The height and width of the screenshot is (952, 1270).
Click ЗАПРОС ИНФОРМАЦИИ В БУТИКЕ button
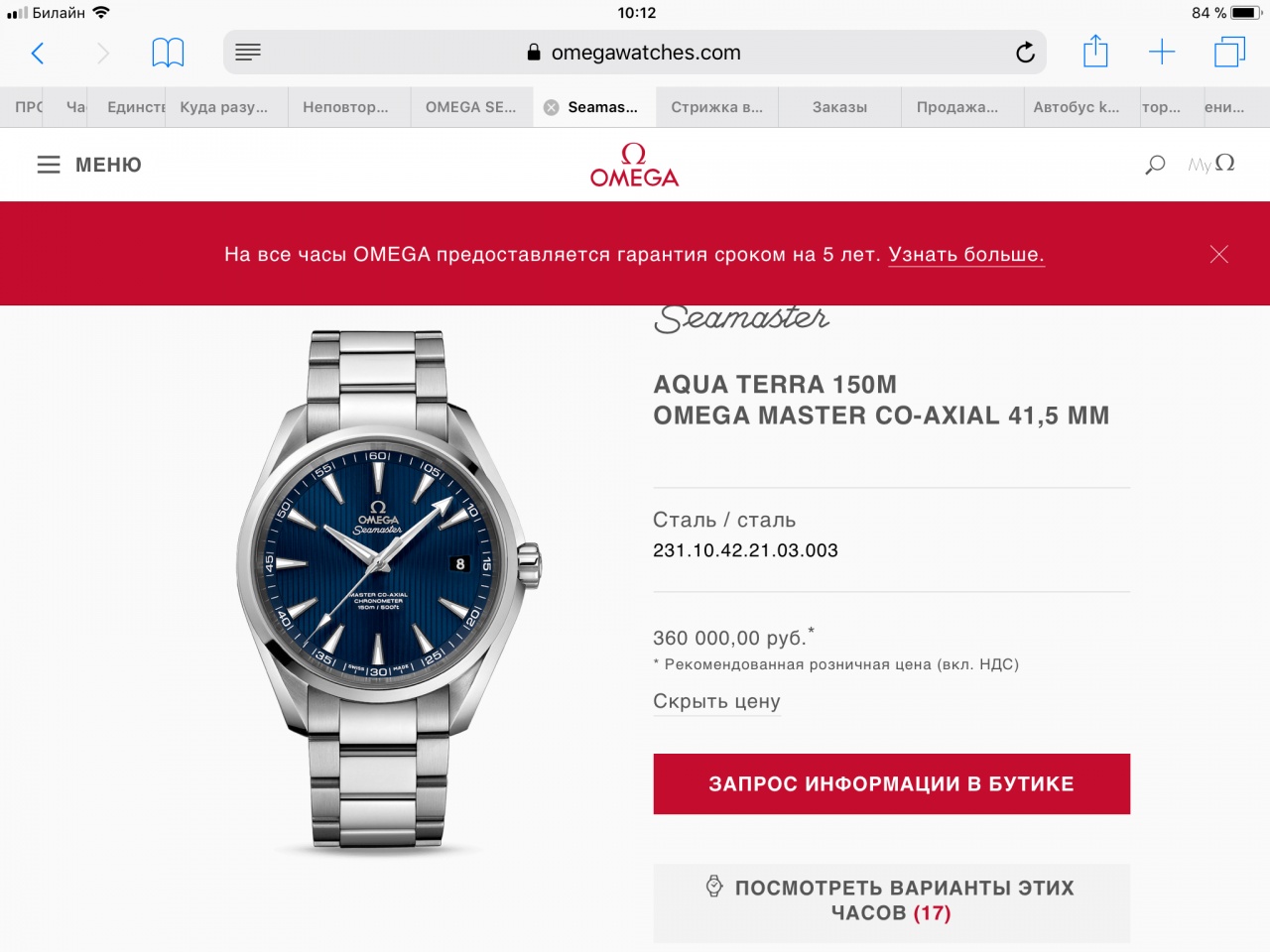pos(891,783)
